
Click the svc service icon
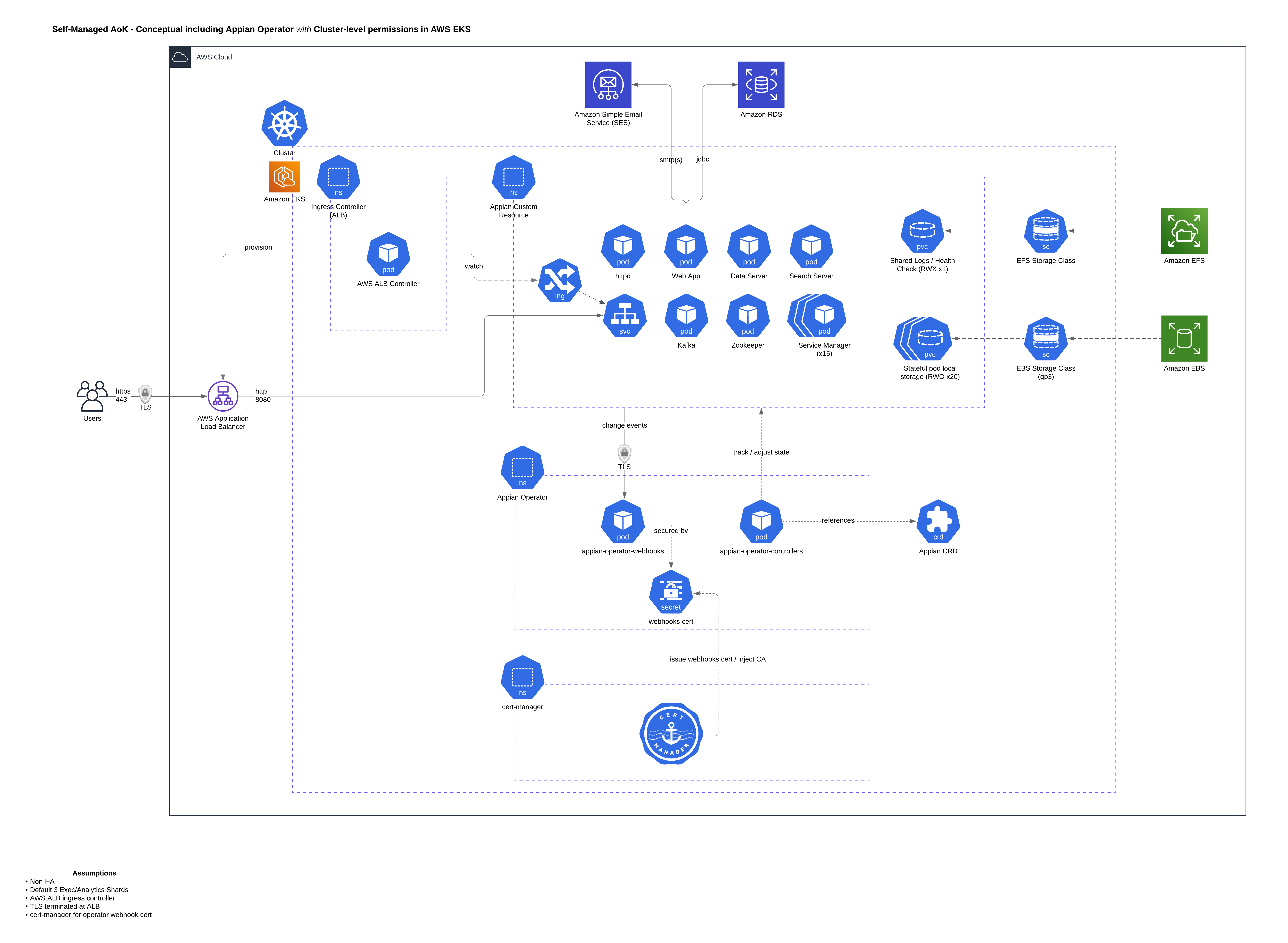point(625,316)
